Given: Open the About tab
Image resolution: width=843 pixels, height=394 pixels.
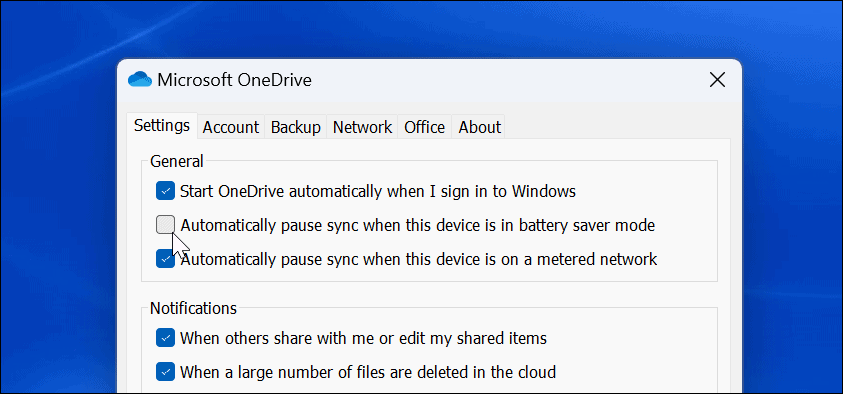Looking at the screenshot, I should click(480, 127).
